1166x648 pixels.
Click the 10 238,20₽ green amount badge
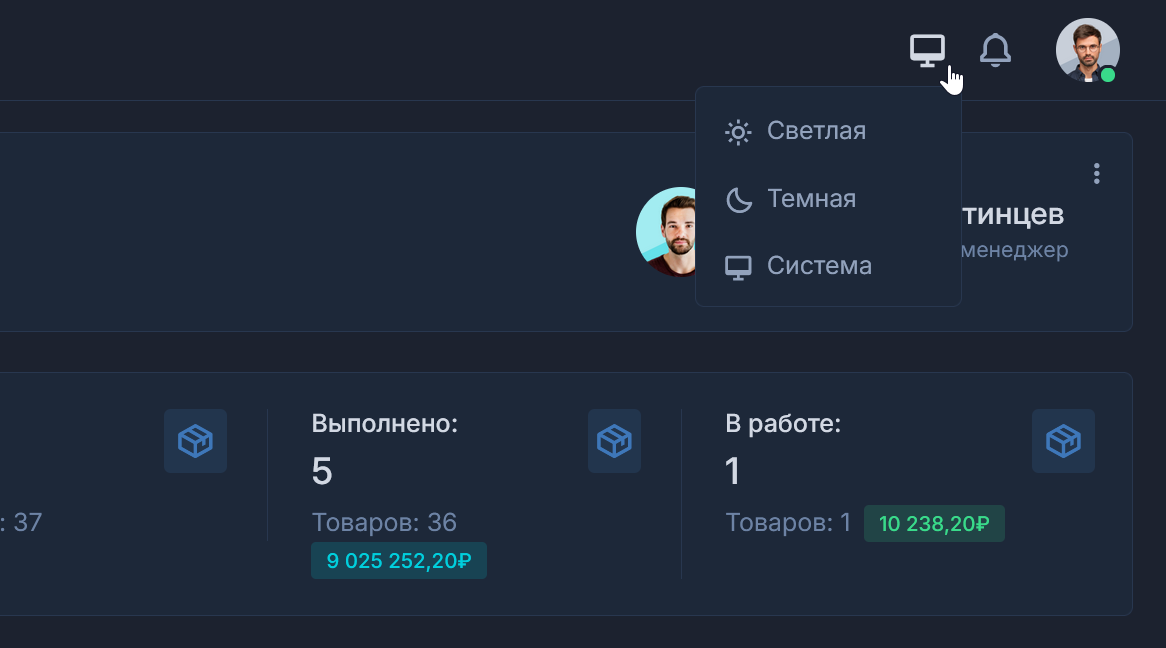tap(934, 523)
